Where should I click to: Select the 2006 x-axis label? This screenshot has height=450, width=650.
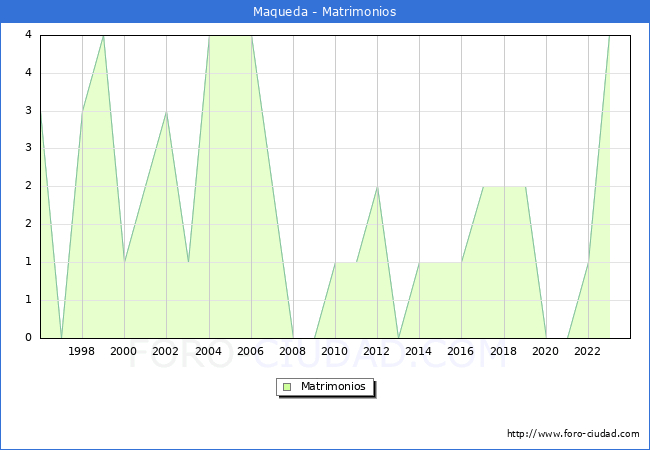250,351
